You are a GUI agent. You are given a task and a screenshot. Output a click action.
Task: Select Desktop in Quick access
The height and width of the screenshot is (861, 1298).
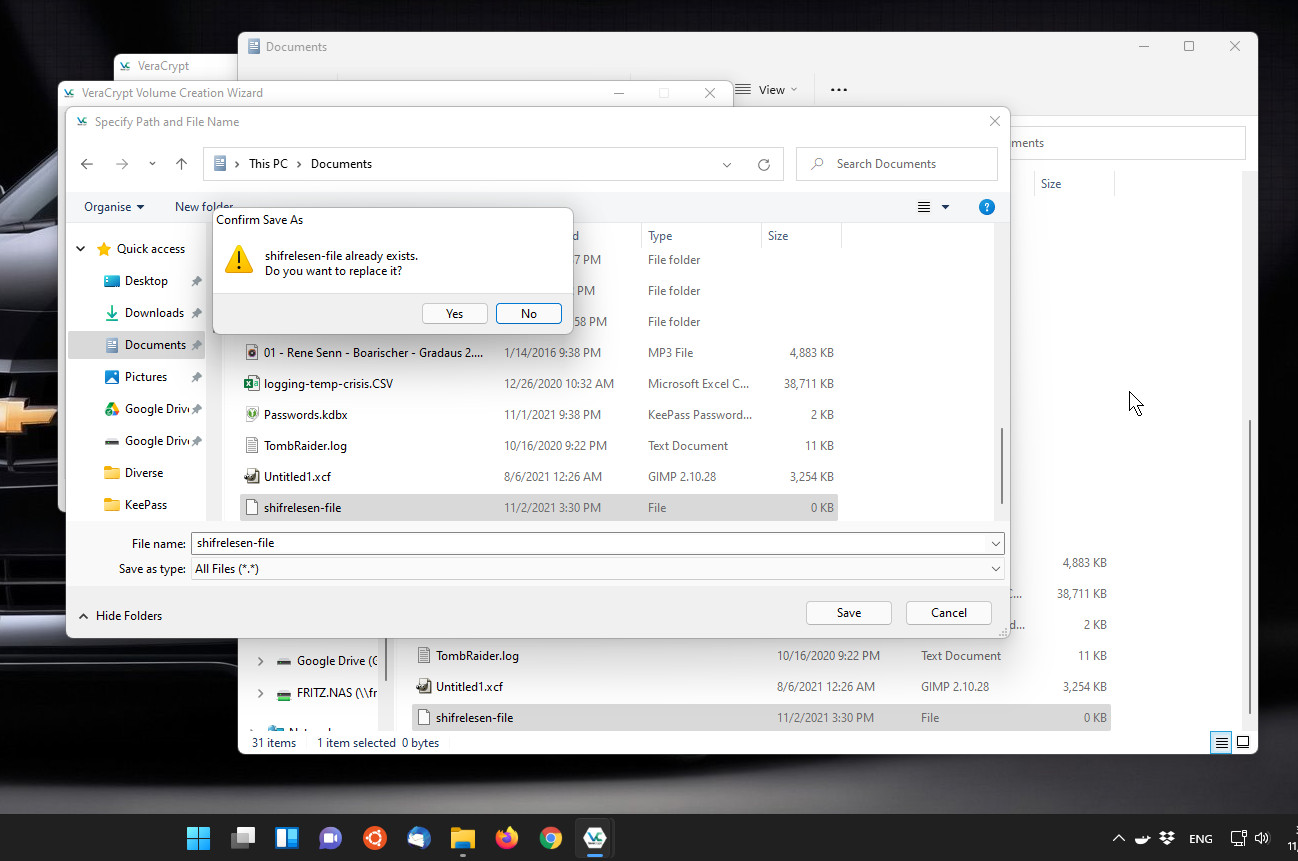pyautogui.click(x=146, y=281)
